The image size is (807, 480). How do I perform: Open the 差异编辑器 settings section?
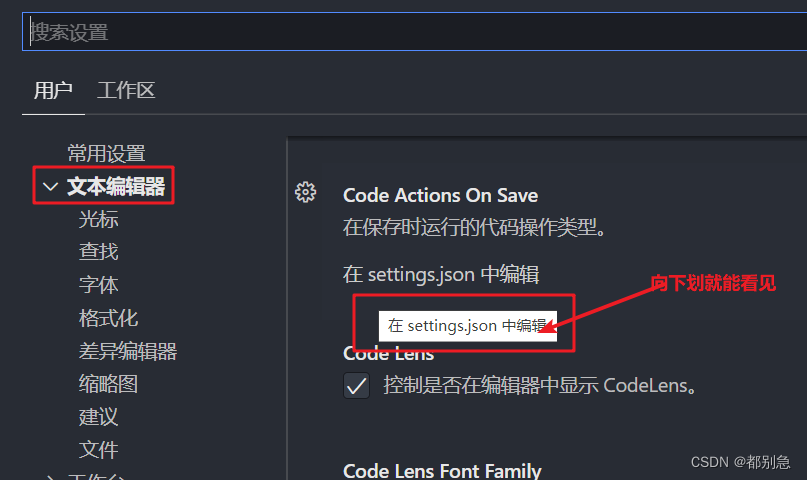(128, 351)
